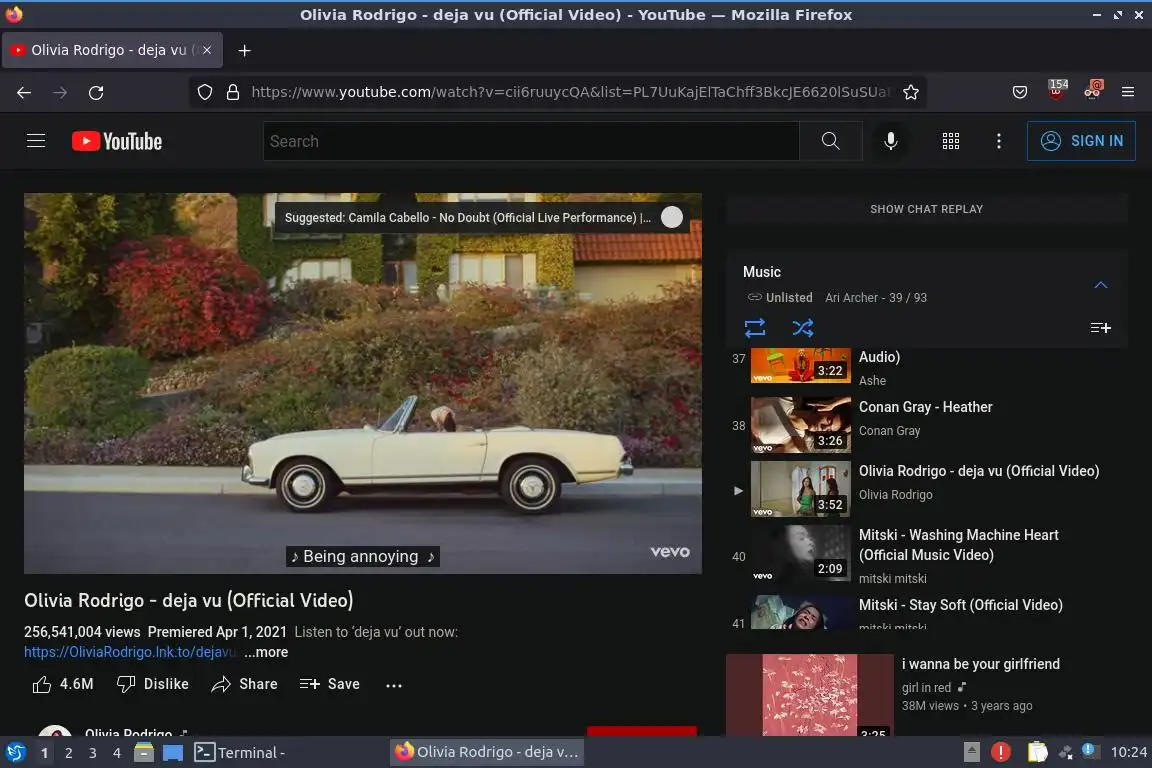This screenshot has height=768, width=1152.
Task: Close the Olivia Rodrigo tab
Action: click(x=207, y=51)
